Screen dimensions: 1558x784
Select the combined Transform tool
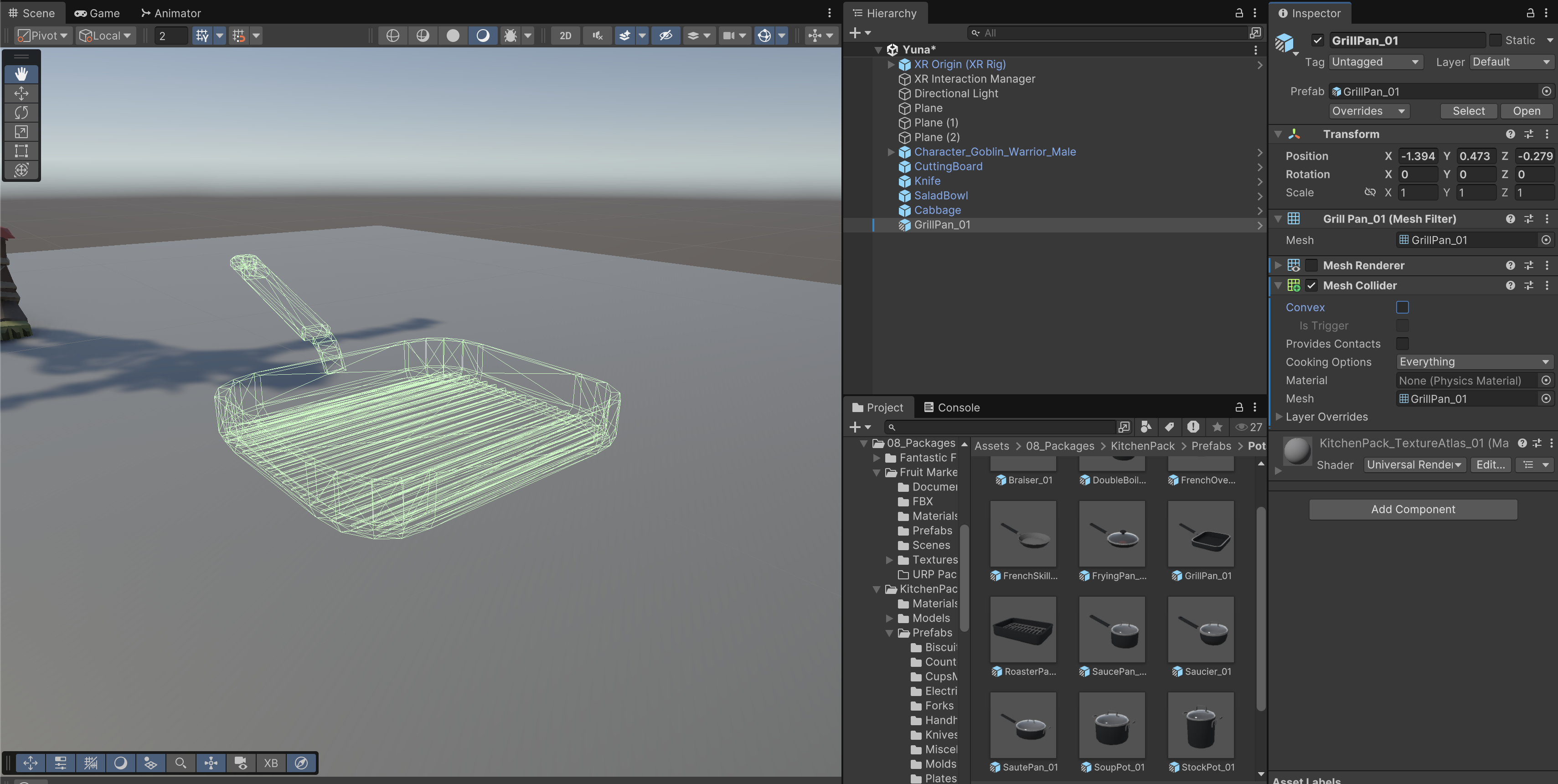point(21,170)
